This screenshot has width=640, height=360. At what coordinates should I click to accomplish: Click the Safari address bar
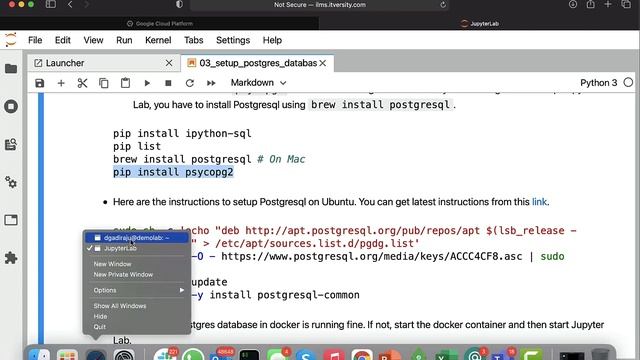pos(320,5)
